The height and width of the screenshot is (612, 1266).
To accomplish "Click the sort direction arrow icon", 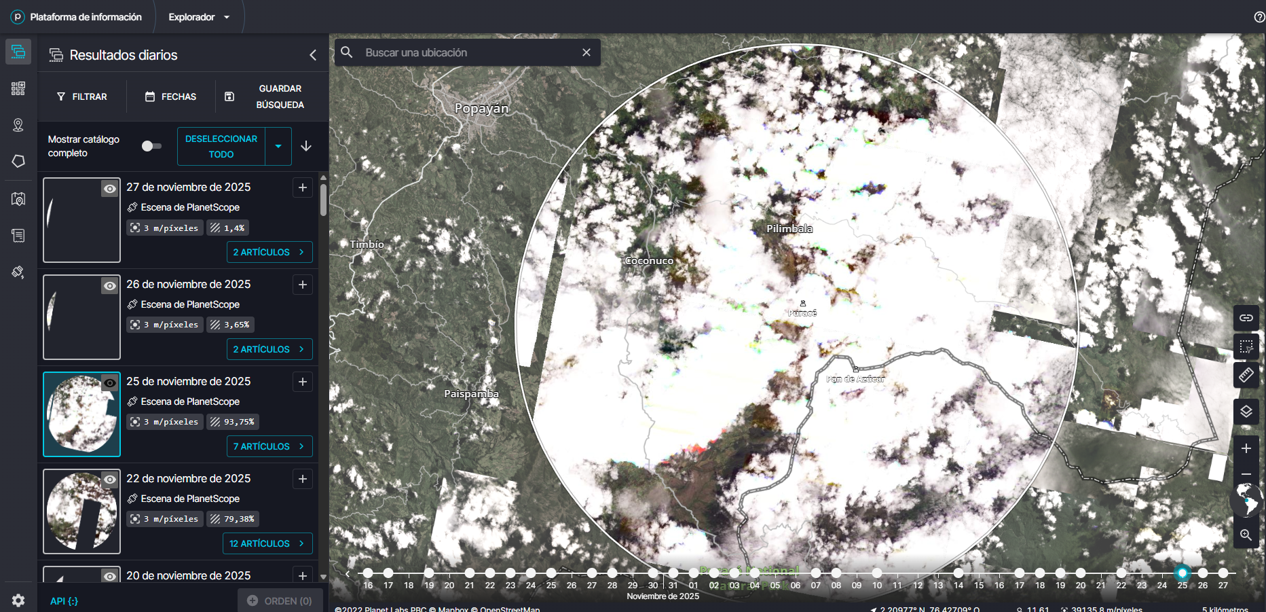I will (x=306, y=146).
